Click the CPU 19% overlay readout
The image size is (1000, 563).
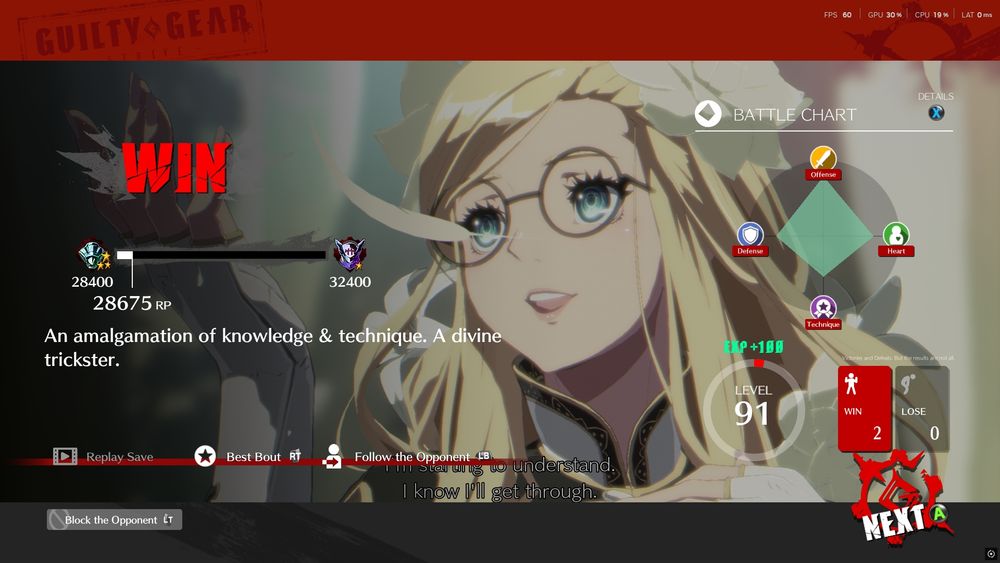931,15
